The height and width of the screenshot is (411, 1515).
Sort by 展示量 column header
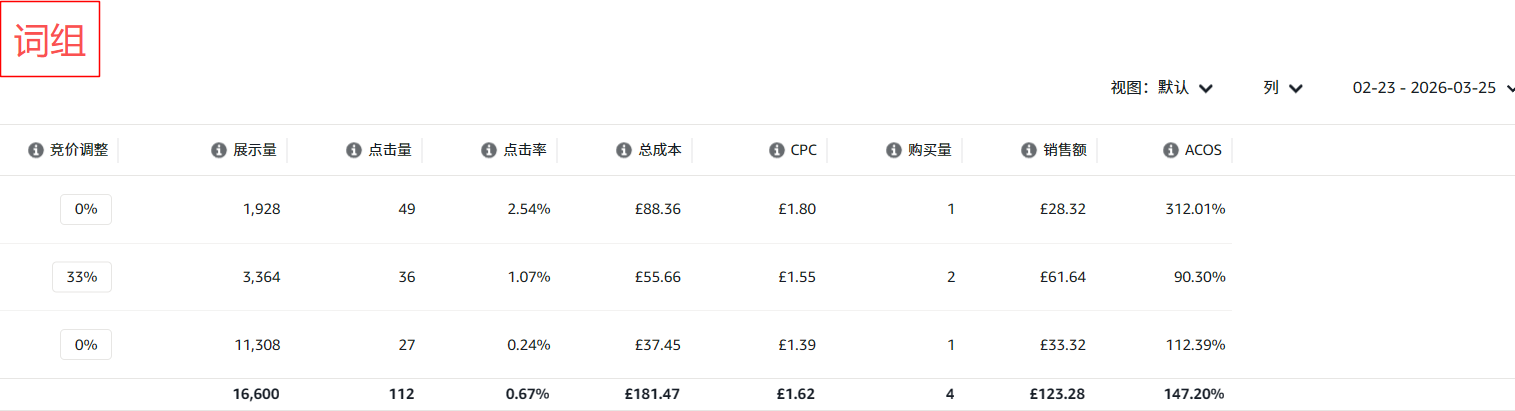(255, 150)
